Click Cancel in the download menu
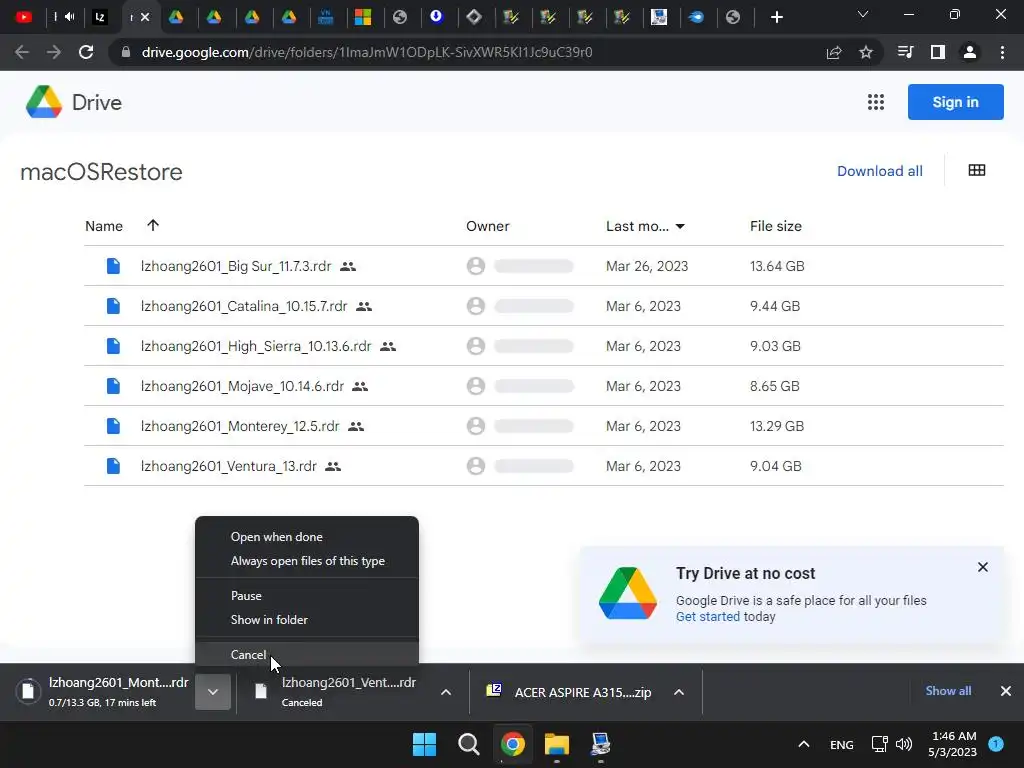The image size is (1024, 768). click(x=307, y=654)
